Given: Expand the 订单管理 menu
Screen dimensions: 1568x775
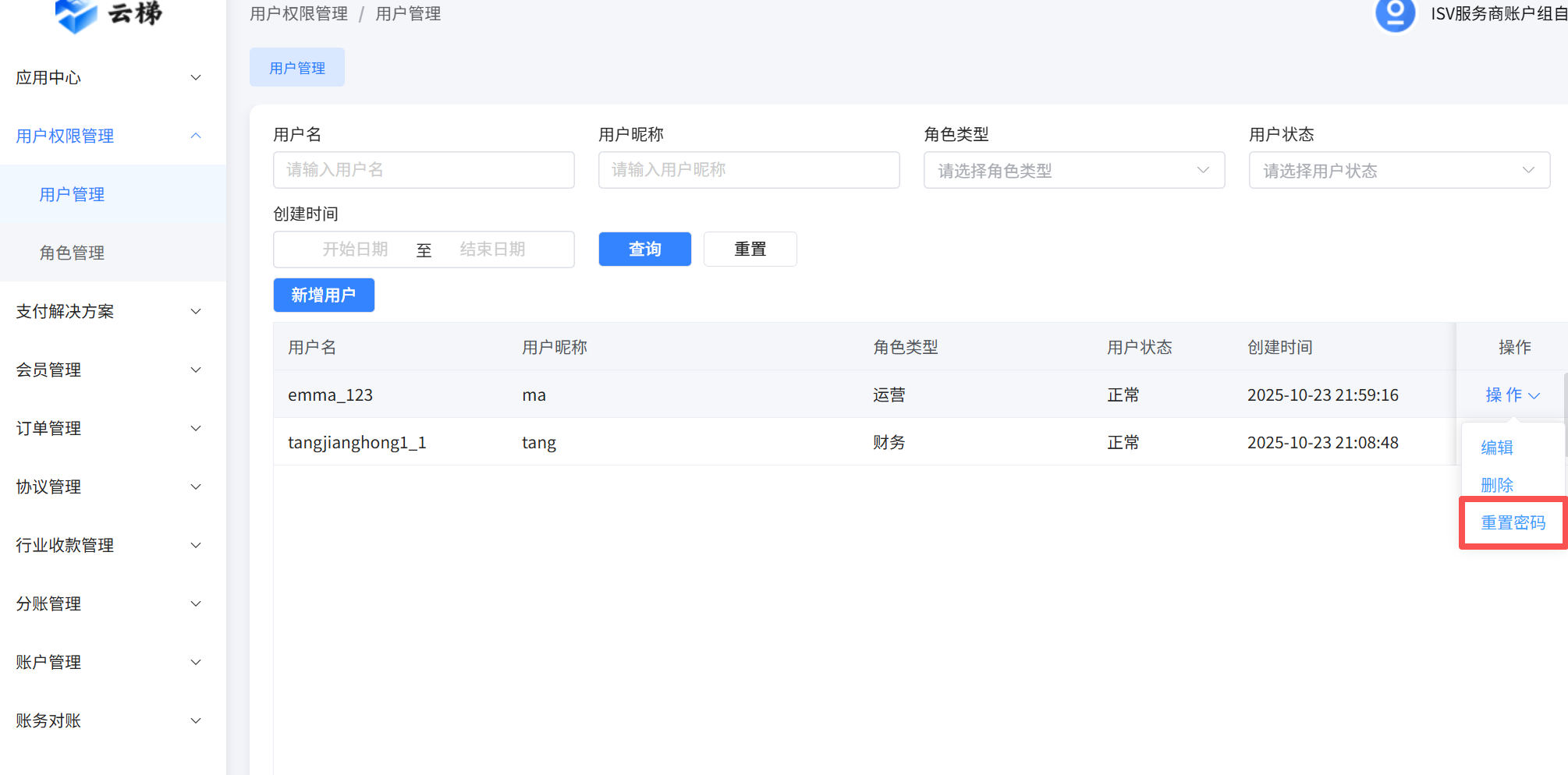Looking at the screenshot, I should [x=108, y=429].
